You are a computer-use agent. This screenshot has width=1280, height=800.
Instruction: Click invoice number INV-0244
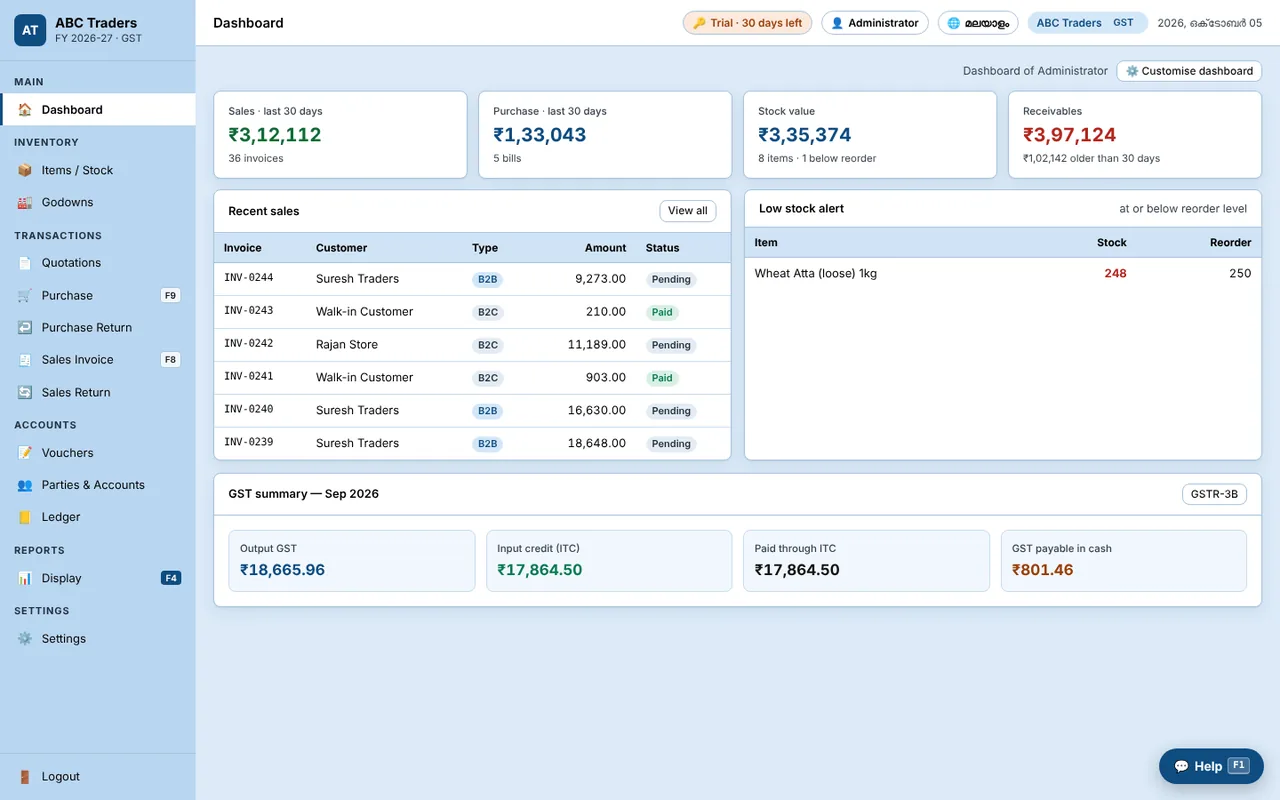point(249,278)
